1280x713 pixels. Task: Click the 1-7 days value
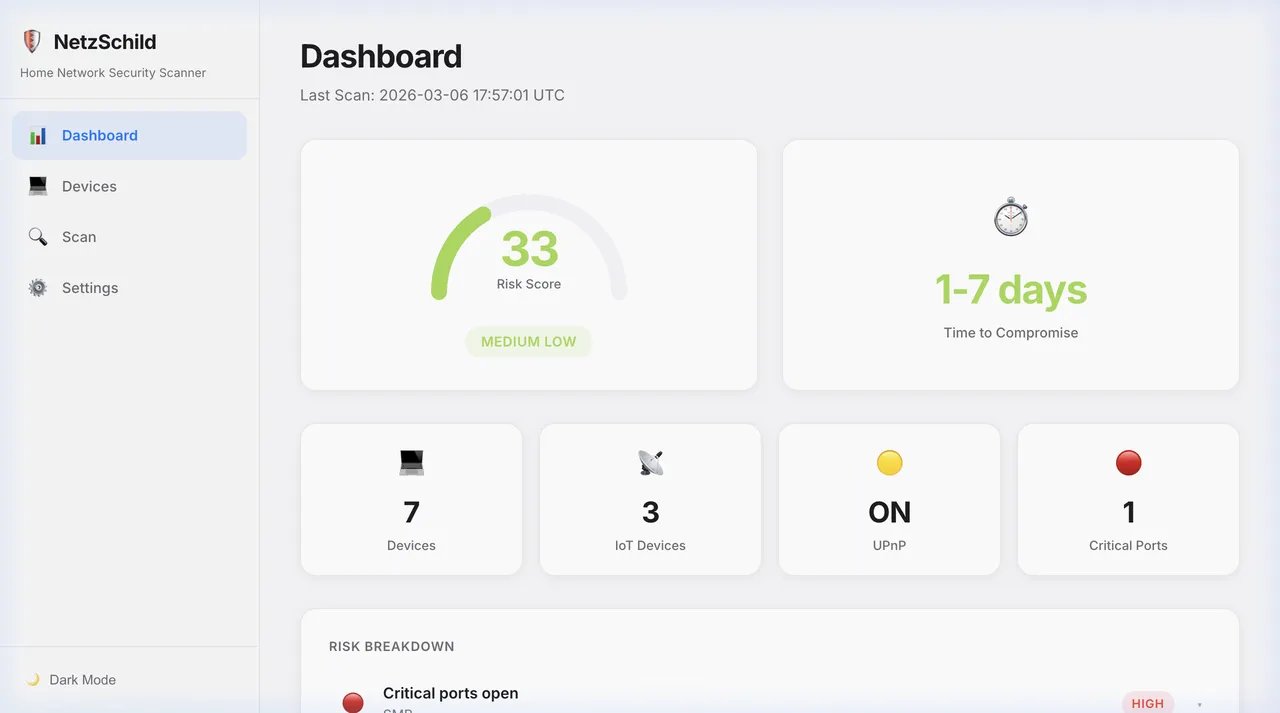click(x=1011, y=289)
